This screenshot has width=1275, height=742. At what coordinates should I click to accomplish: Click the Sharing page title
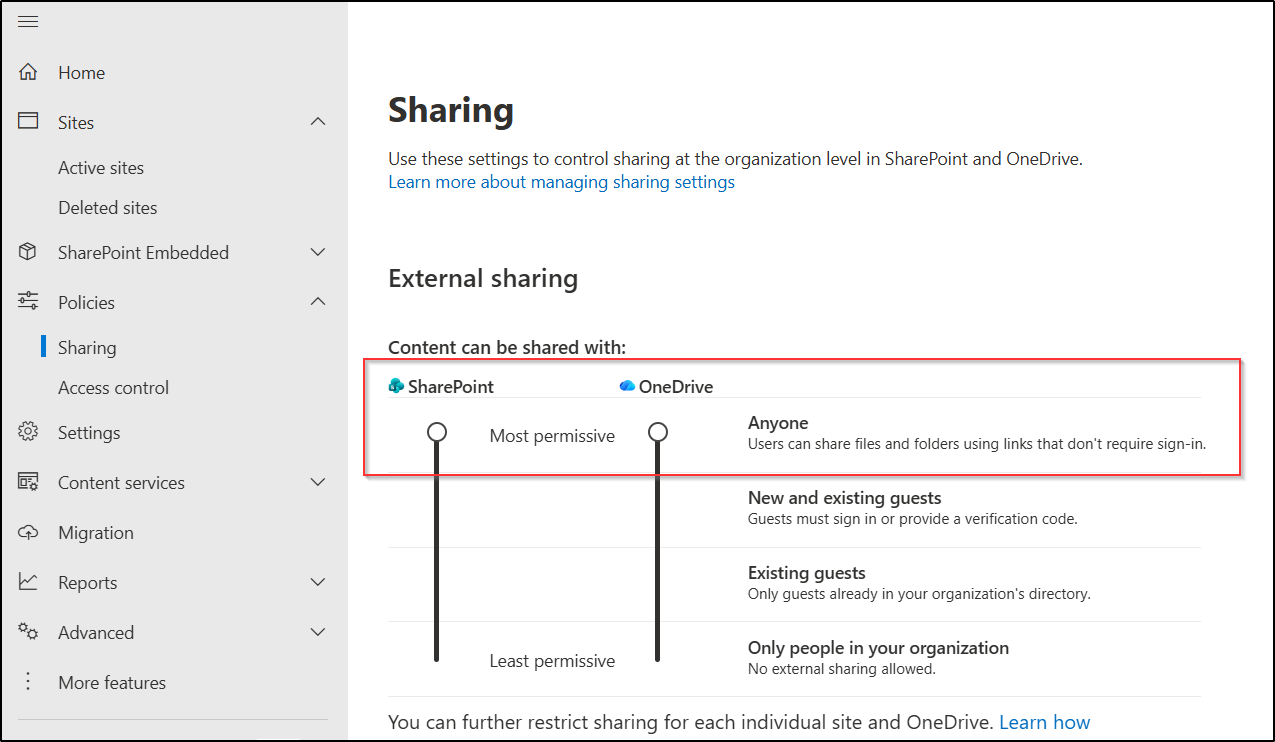(451, 110)
